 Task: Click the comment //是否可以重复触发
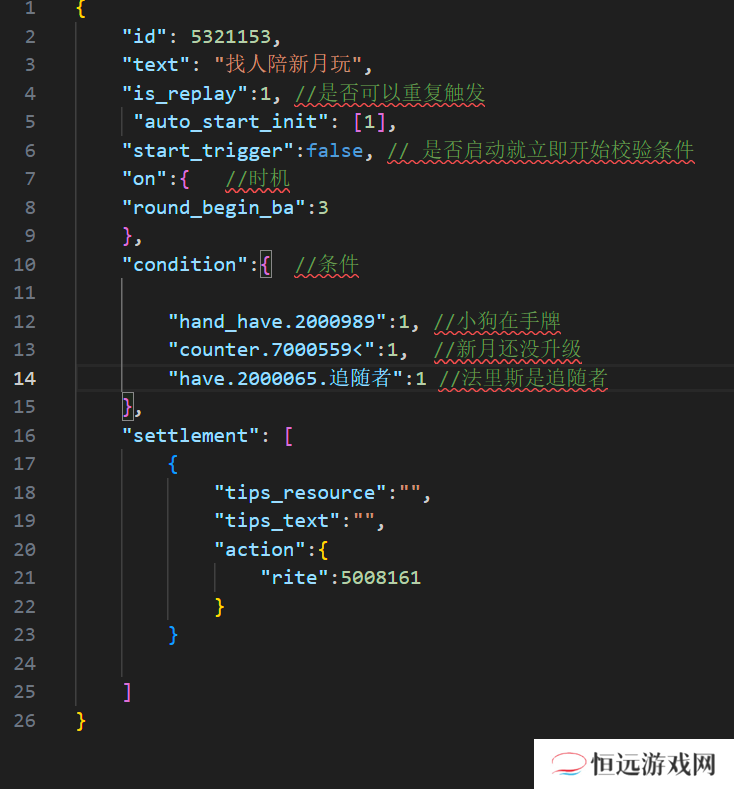point(389,94)
